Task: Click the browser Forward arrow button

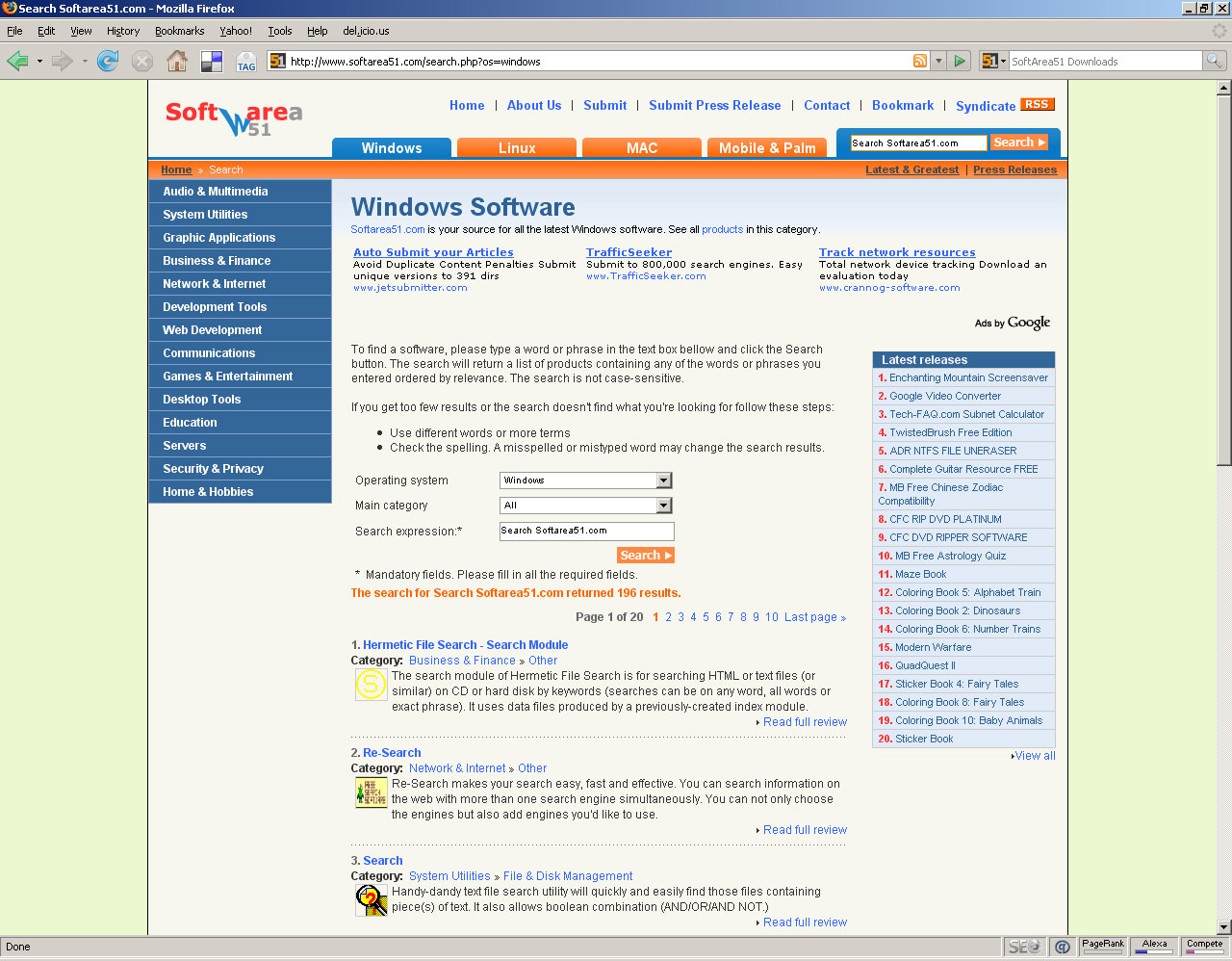Action: click(x=63, y=62)
